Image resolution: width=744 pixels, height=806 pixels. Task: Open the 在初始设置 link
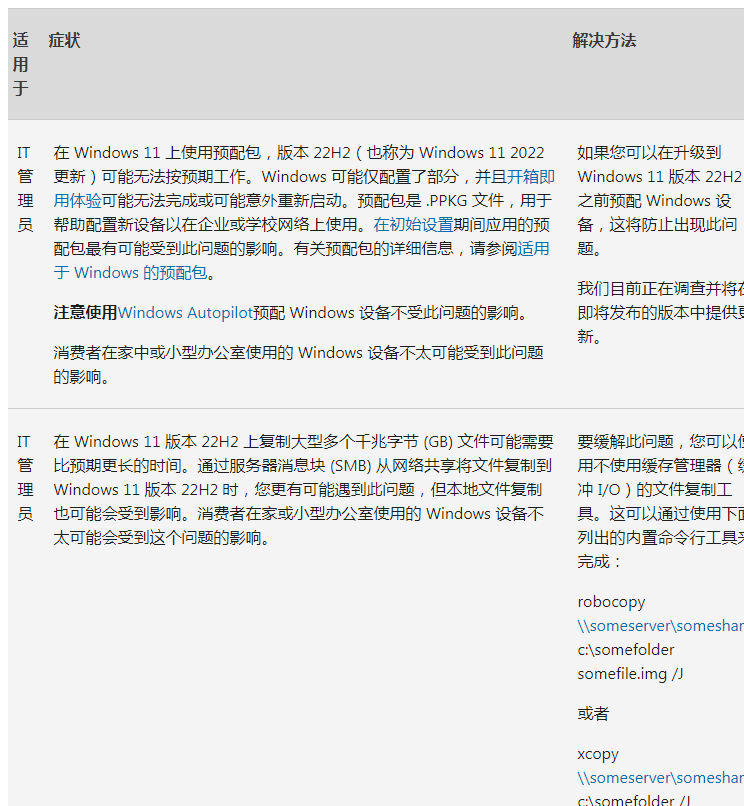413,225
